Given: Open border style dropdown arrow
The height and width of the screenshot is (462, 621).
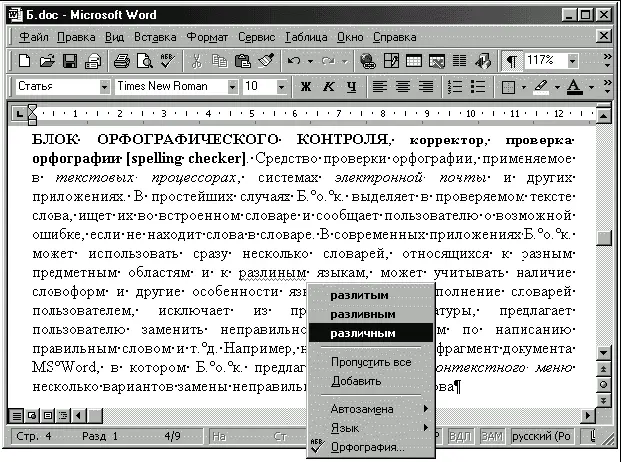Looking at the screenshot, I should coord(524,87).
